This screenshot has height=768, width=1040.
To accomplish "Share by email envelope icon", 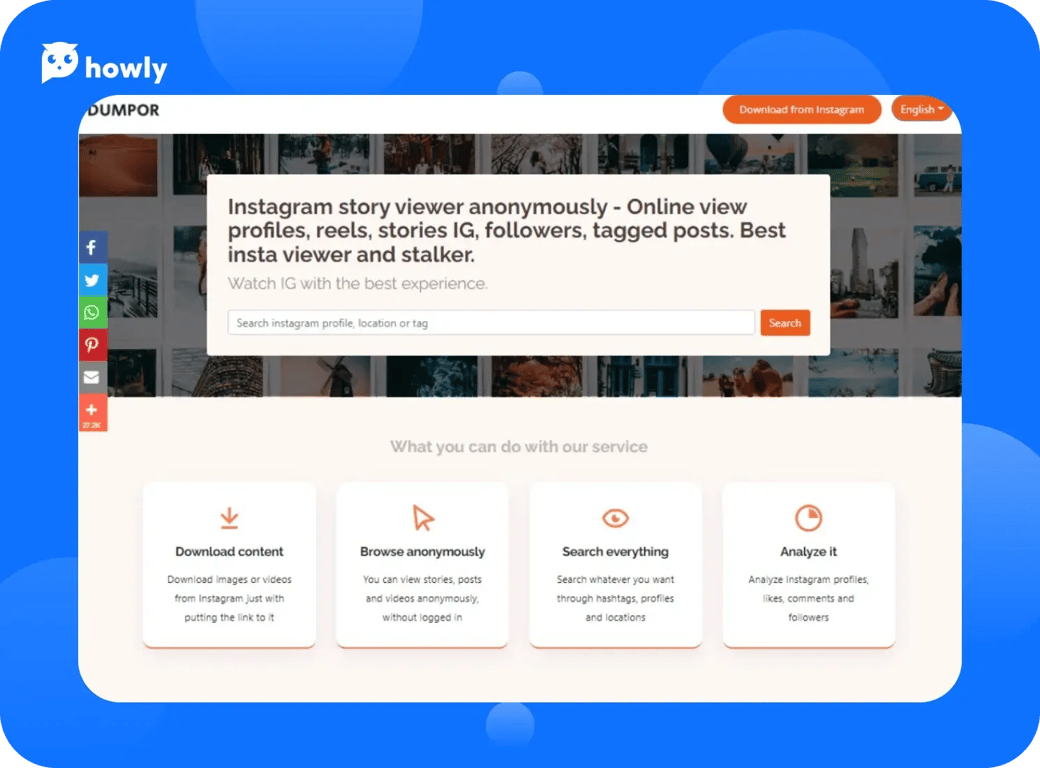I will coord(92,377).
